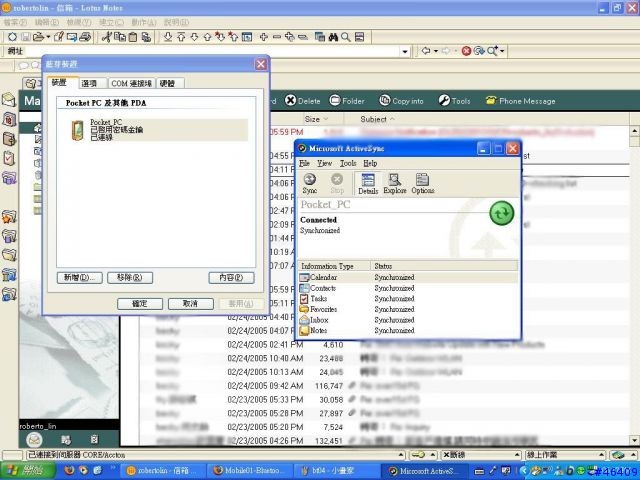Image resolution: width=640 pixels, height=480 pixels.
Task: Click the clipboard paste icon in Notes toolbar
Action: 133,37
